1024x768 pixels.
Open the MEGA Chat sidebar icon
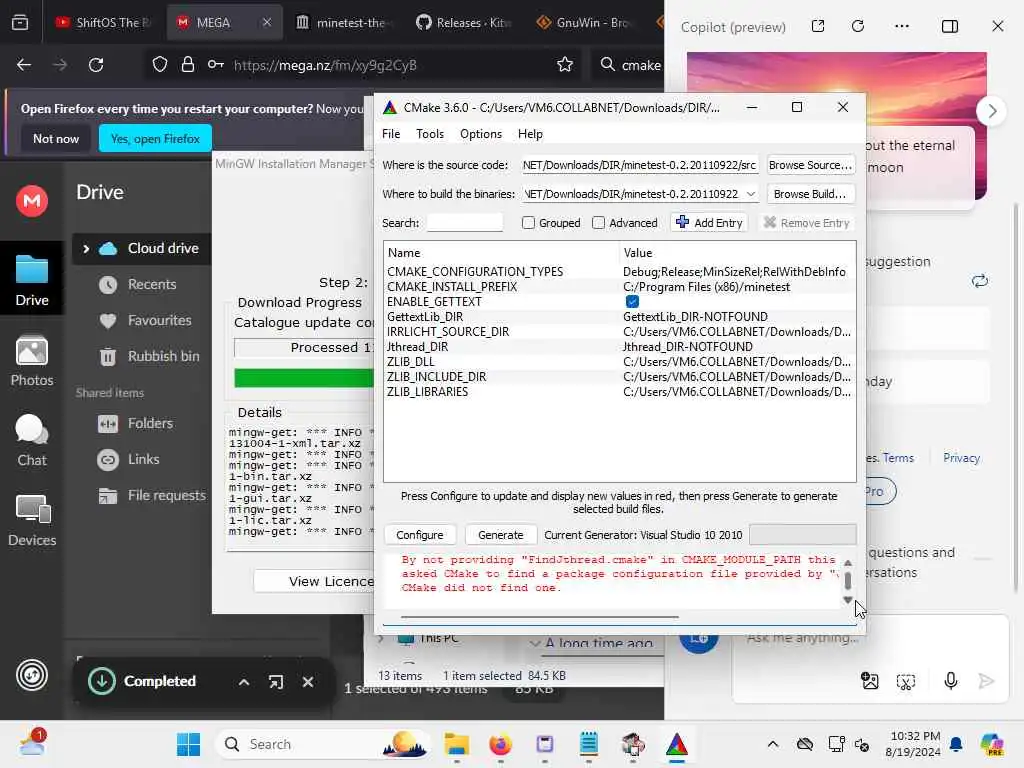coord(32,441)
